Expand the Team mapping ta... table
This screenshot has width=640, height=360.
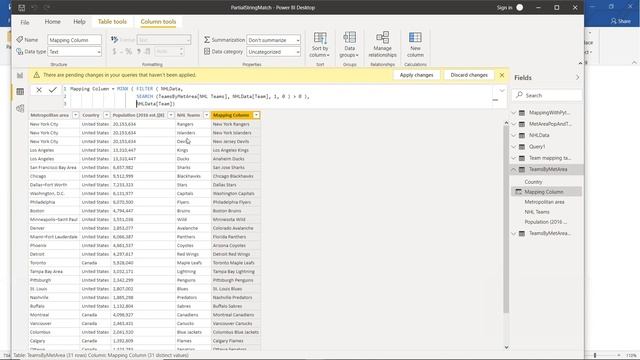514,158
